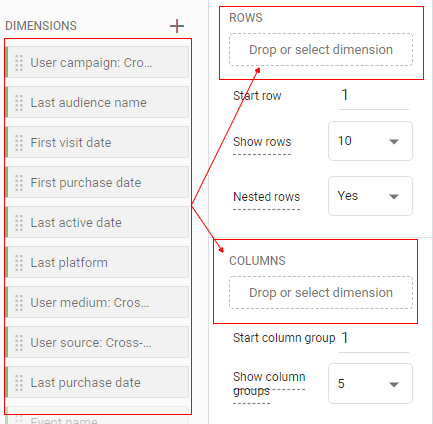Click drag handle of Last purchase date

[19, 383]
